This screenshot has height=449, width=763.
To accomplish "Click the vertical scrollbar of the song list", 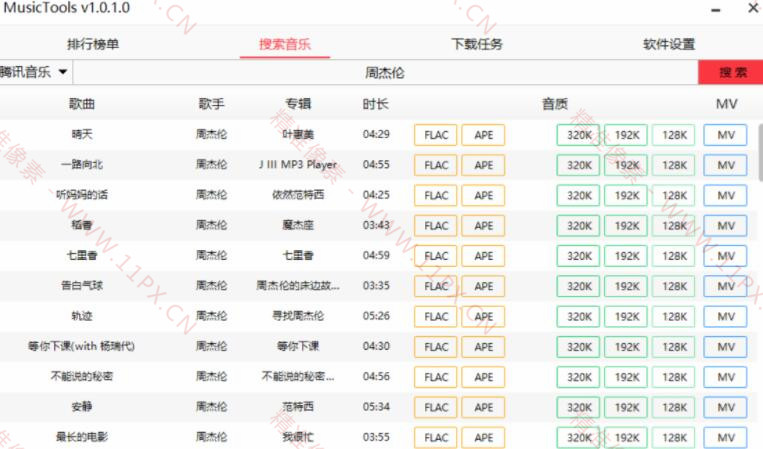I will tap(760, 152).
